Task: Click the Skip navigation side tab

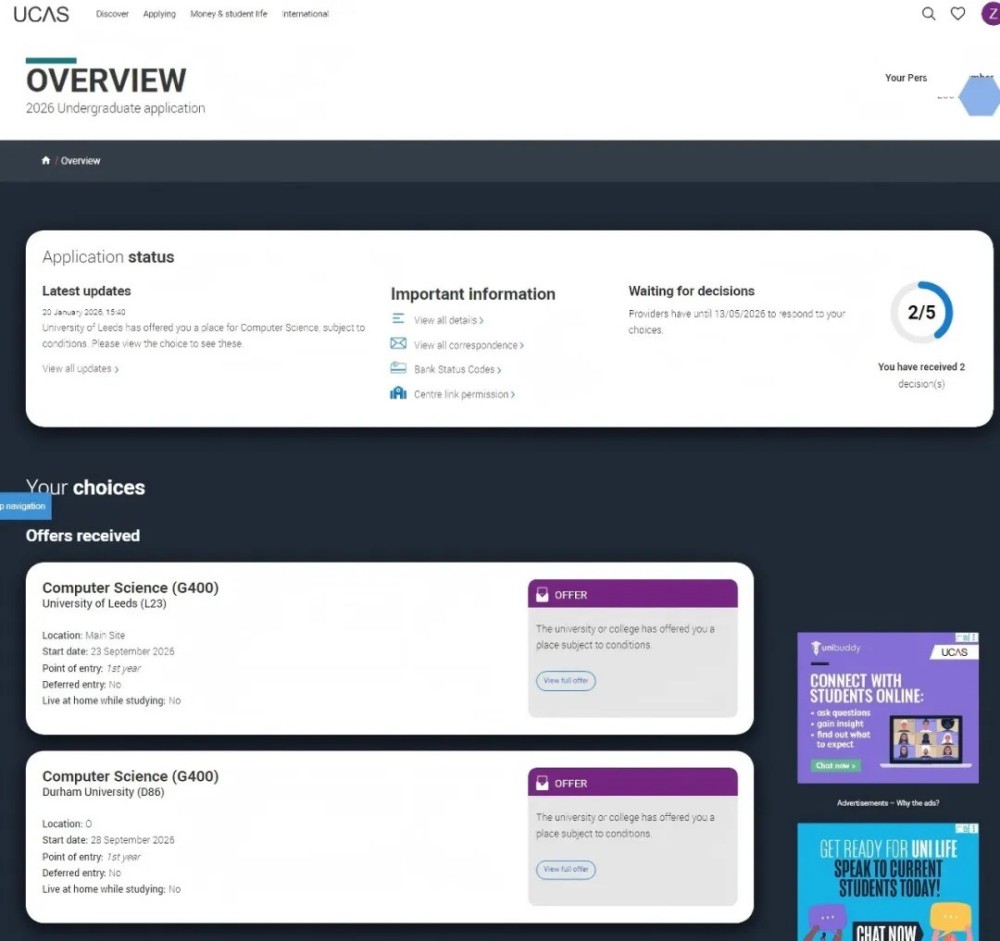Action: click(24, 506)
